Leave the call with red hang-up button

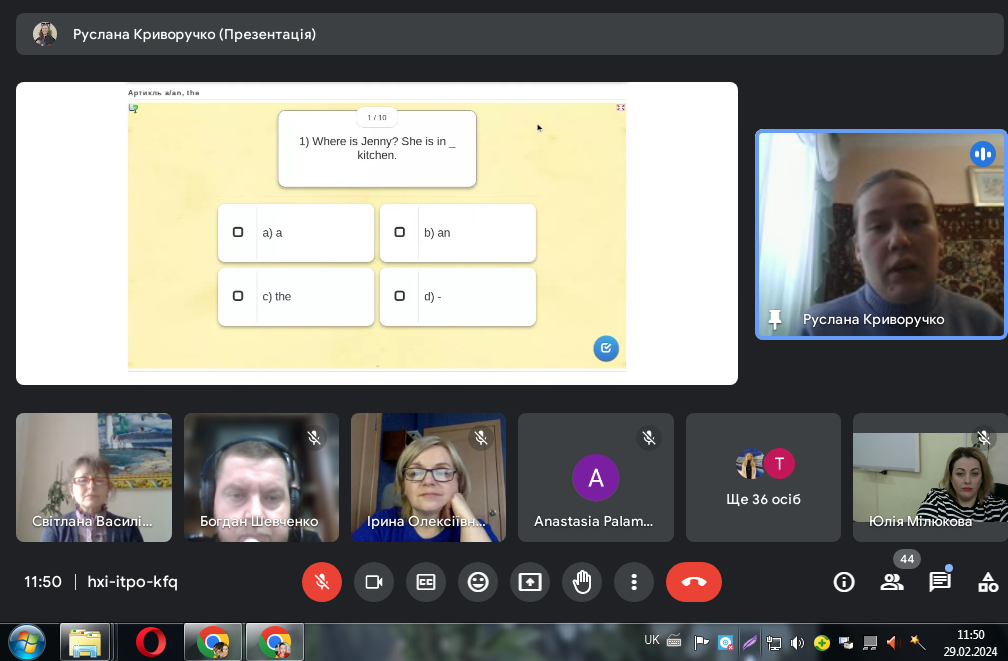(694, 582)
